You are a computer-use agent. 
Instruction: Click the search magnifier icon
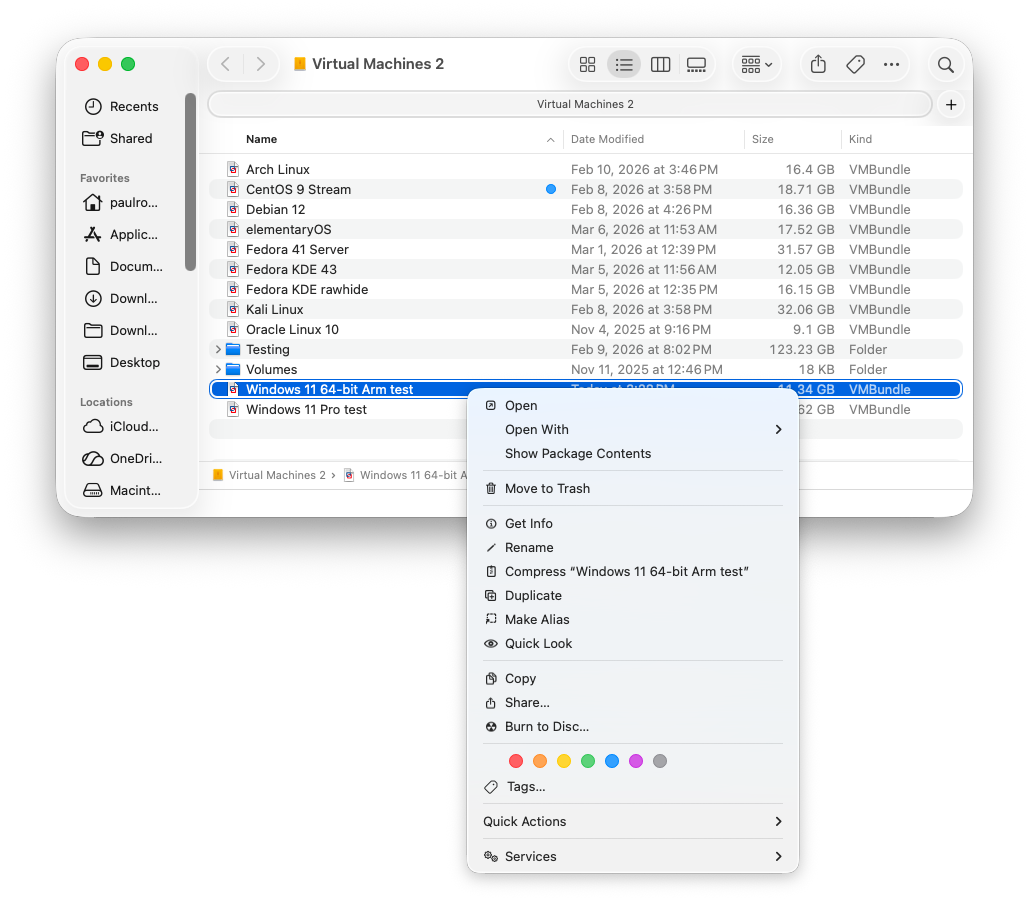point(945,64)
